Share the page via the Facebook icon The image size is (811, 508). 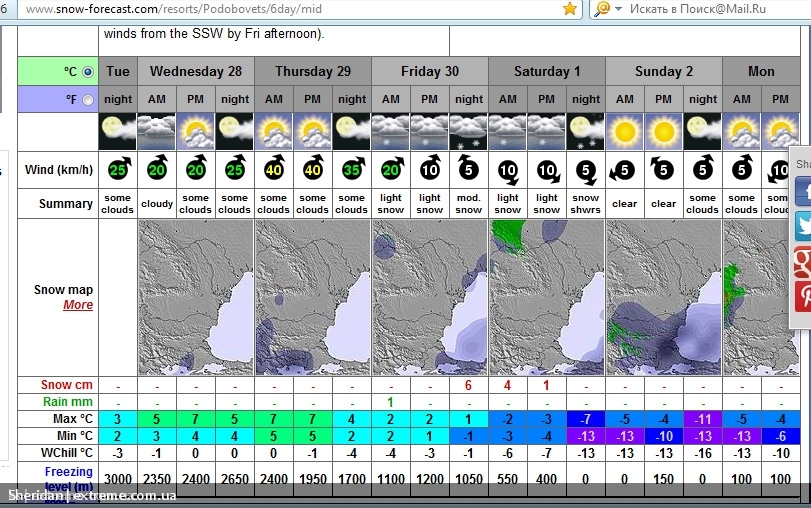click(803, 191)
